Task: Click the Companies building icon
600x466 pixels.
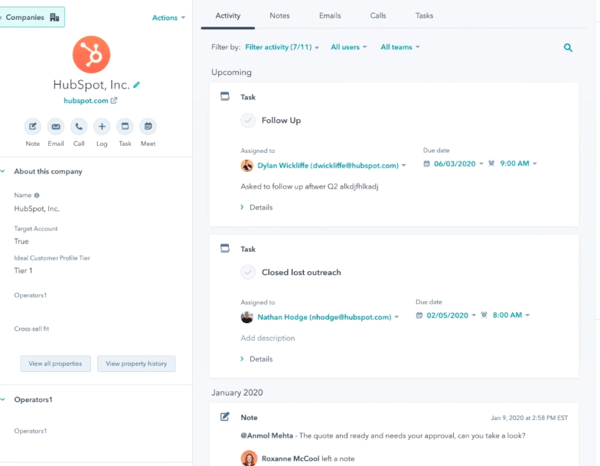Action: click(x=55, y=17)
